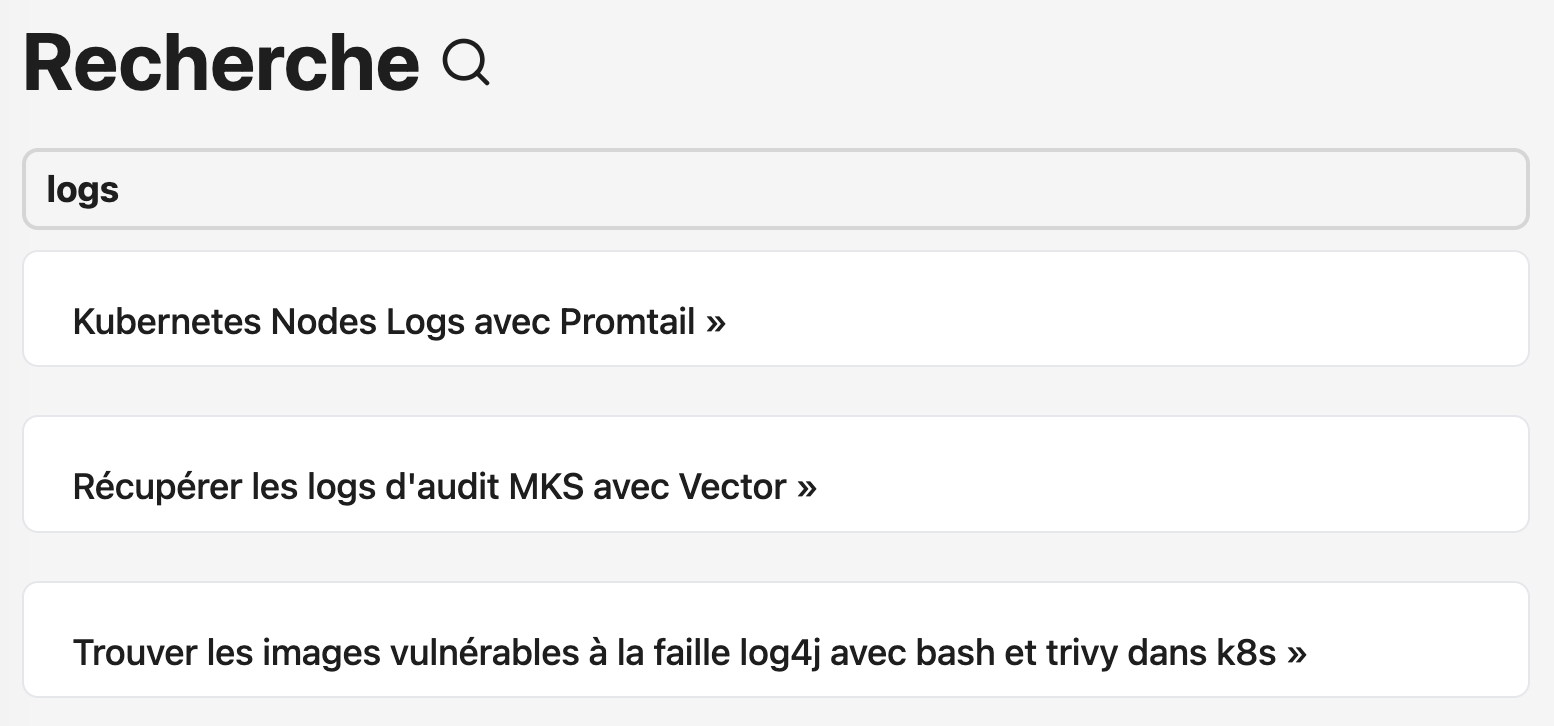This screenshot has width=1554, height=726.
Task: Select the third search result card
Action: [x=777, y=639]
